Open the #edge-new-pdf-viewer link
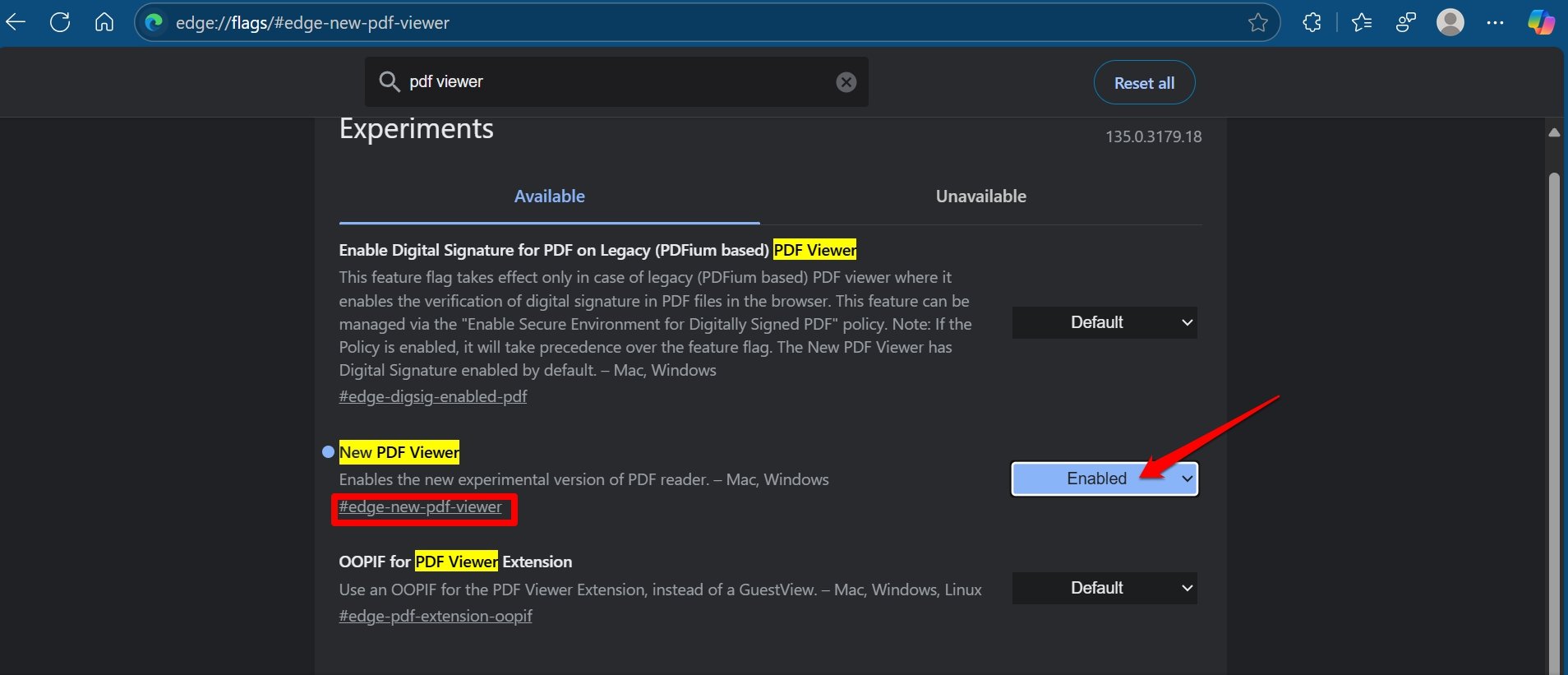 pyautogui.click(x=420, y=507)
